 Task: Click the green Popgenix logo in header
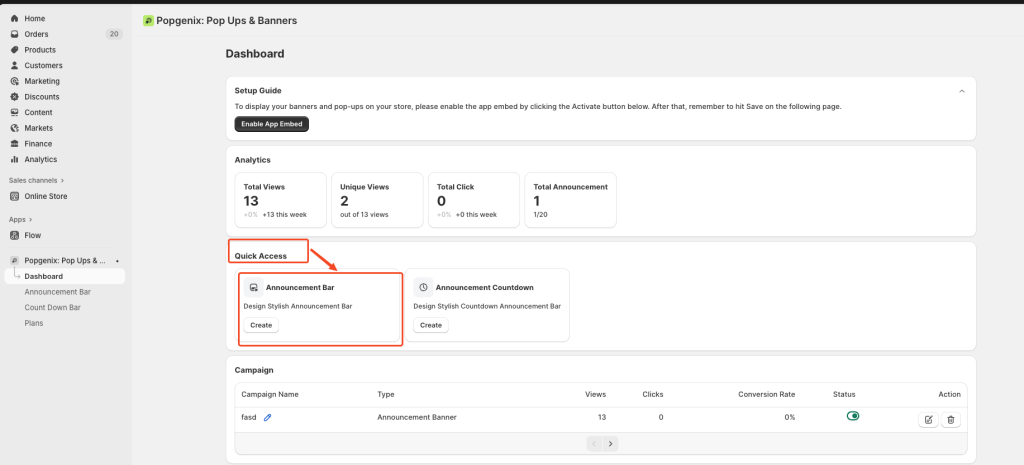148,21
